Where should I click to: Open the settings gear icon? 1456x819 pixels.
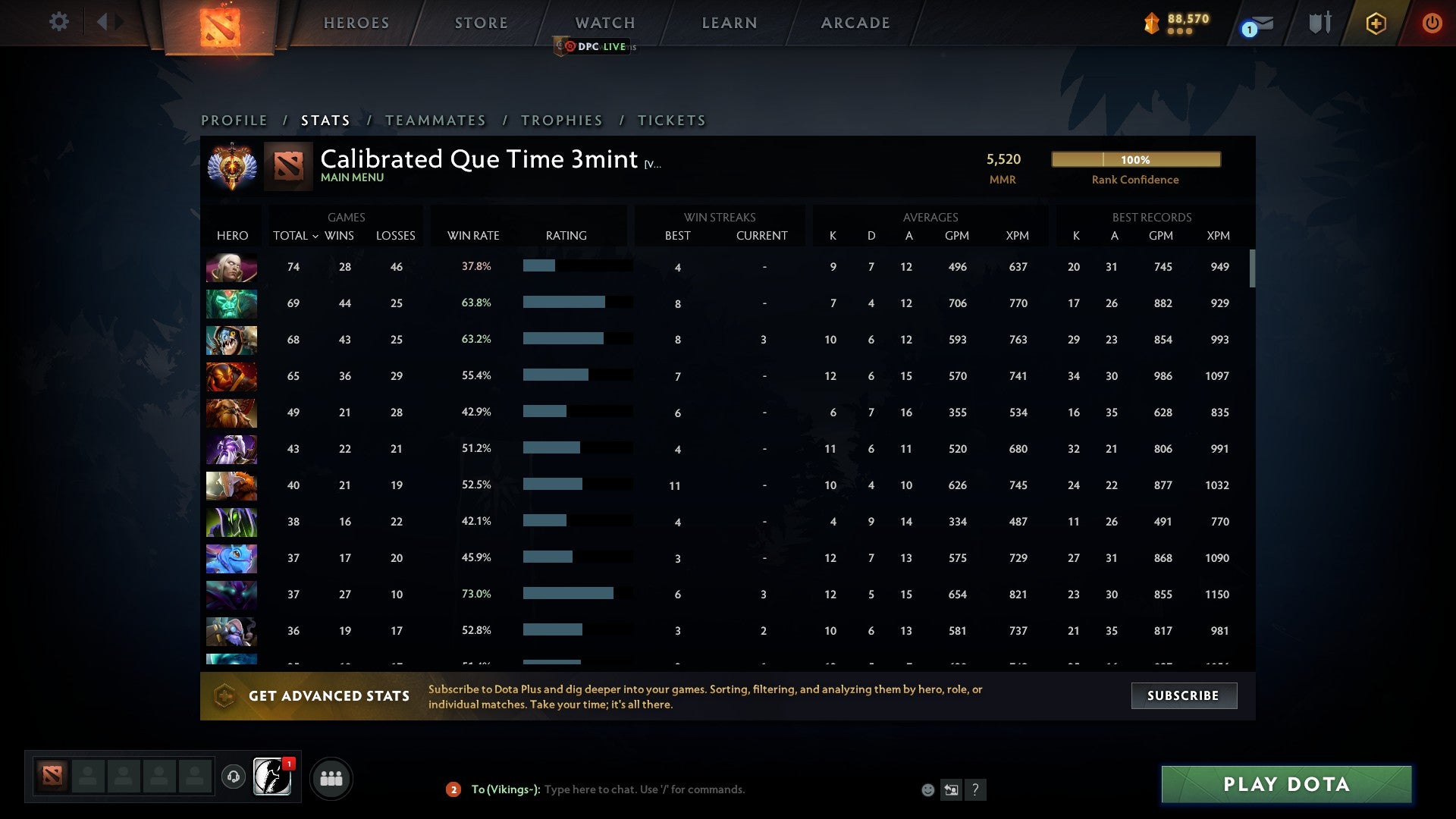(58, 22)
